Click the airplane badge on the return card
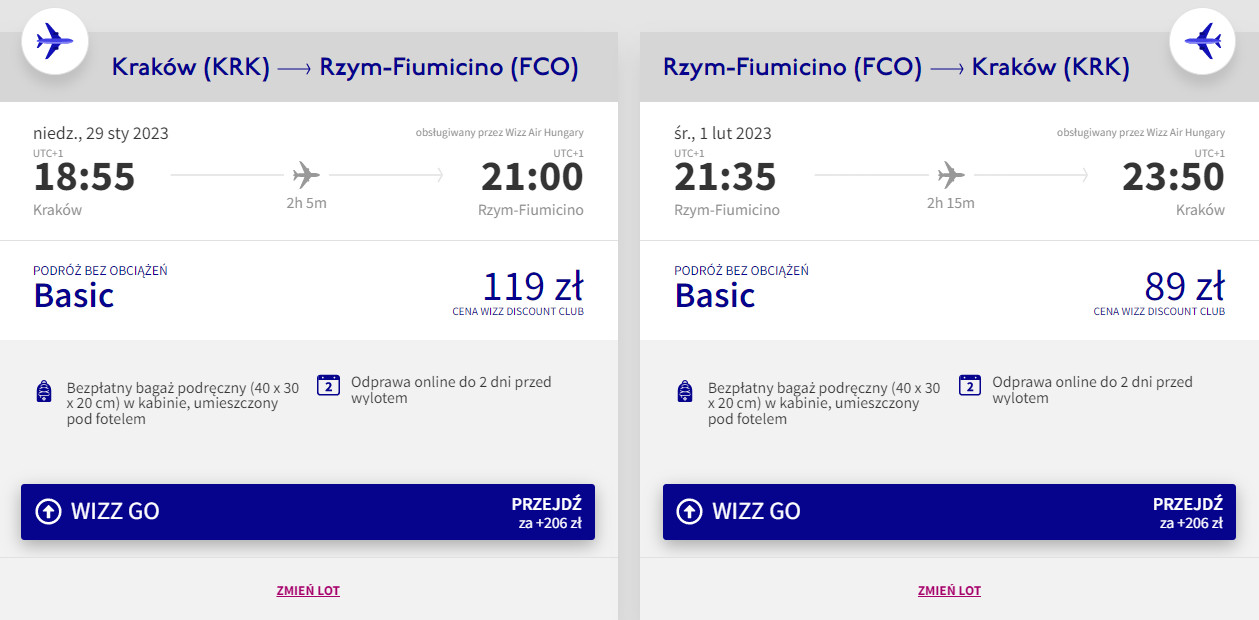This screenshot has width=1259, height=620. (x=1203, y=41)
